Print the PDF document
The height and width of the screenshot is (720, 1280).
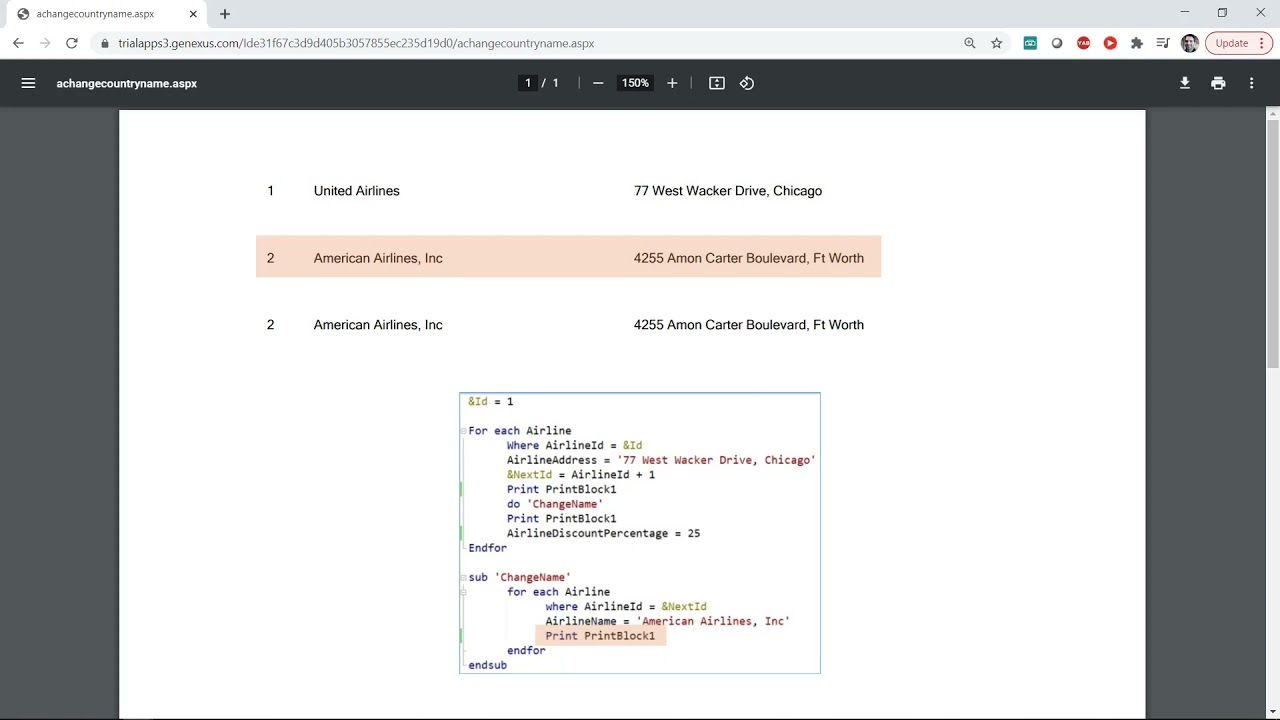(x=1218, y=83)
